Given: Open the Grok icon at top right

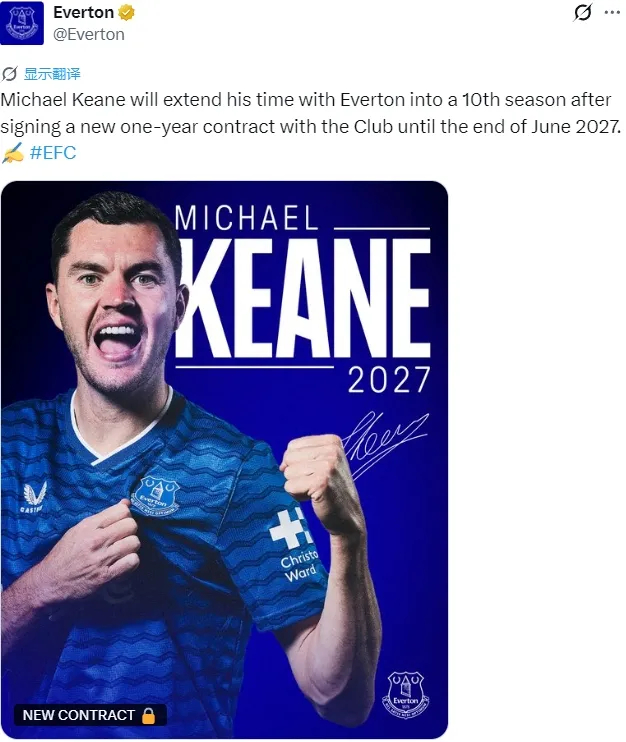Looking at the screenshot, I should [x=583, y=13].
